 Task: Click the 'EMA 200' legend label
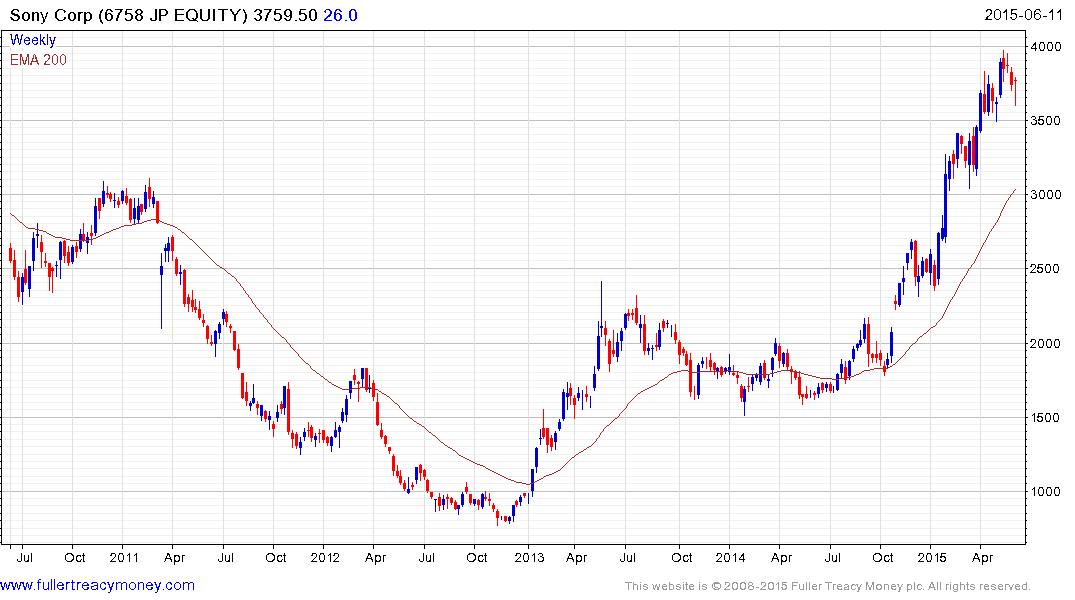(x=38, y=60)
